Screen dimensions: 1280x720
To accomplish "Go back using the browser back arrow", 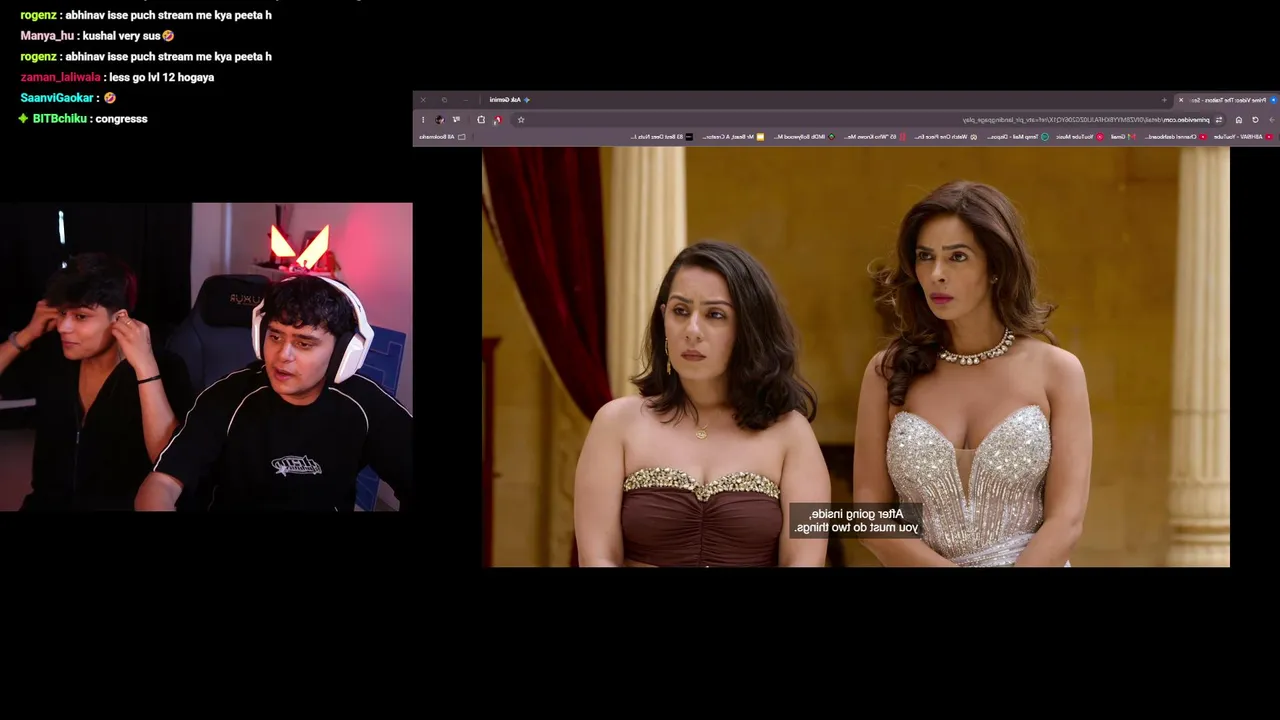I will 1271,120.
